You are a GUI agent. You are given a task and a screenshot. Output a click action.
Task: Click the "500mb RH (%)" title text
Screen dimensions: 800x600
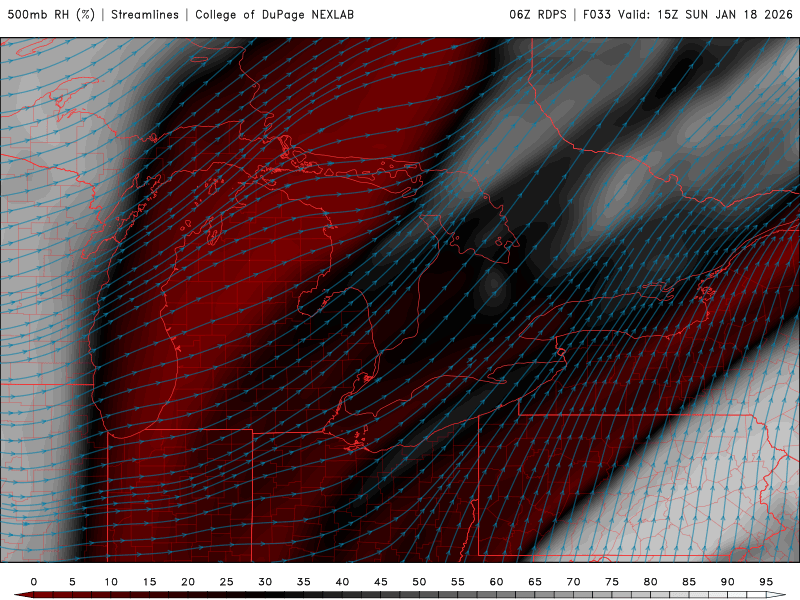(51, 14)
